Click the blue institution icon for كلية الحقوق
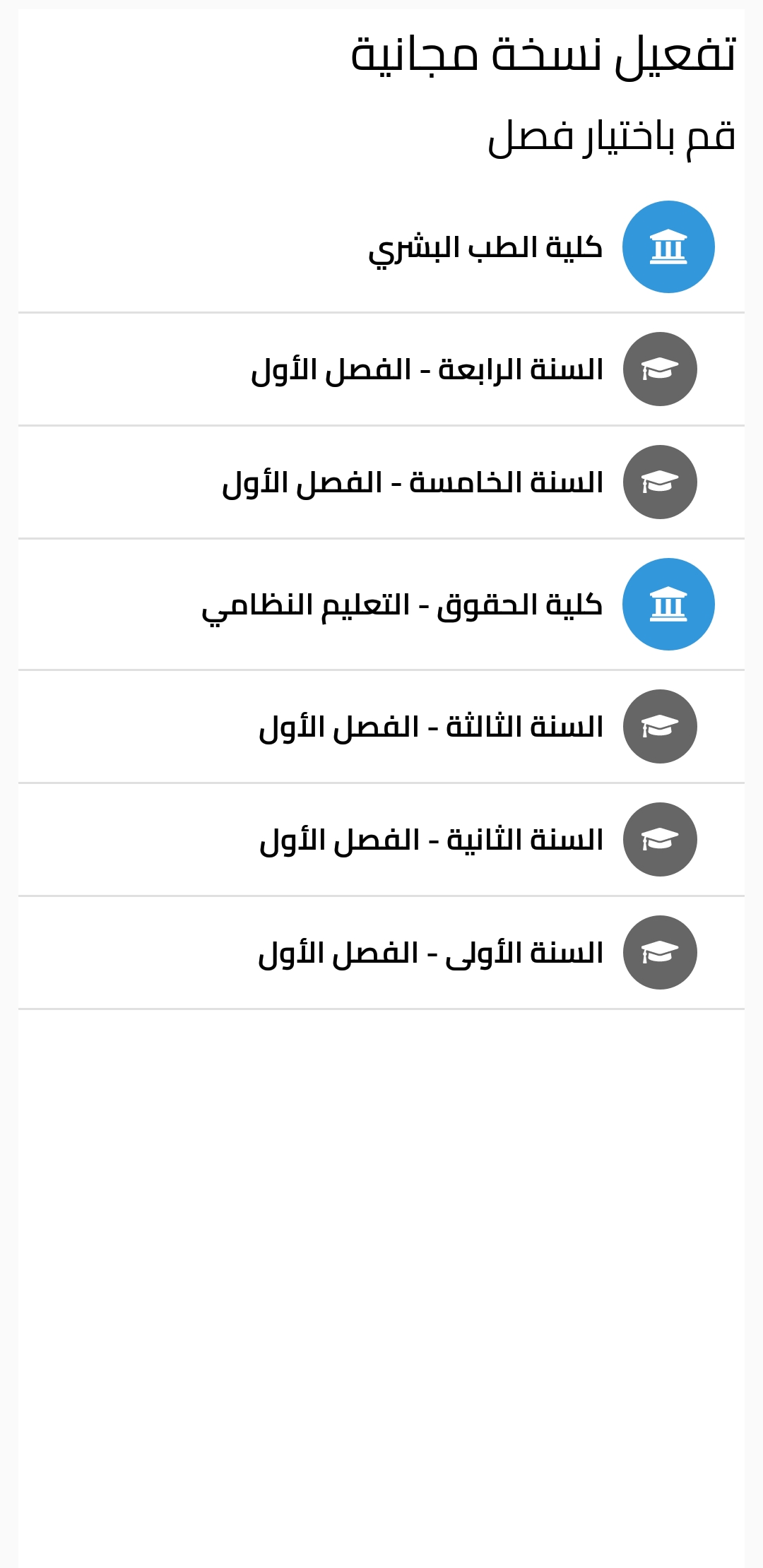763x1568 pixels. pyautogui.click(x=668, y=605)
